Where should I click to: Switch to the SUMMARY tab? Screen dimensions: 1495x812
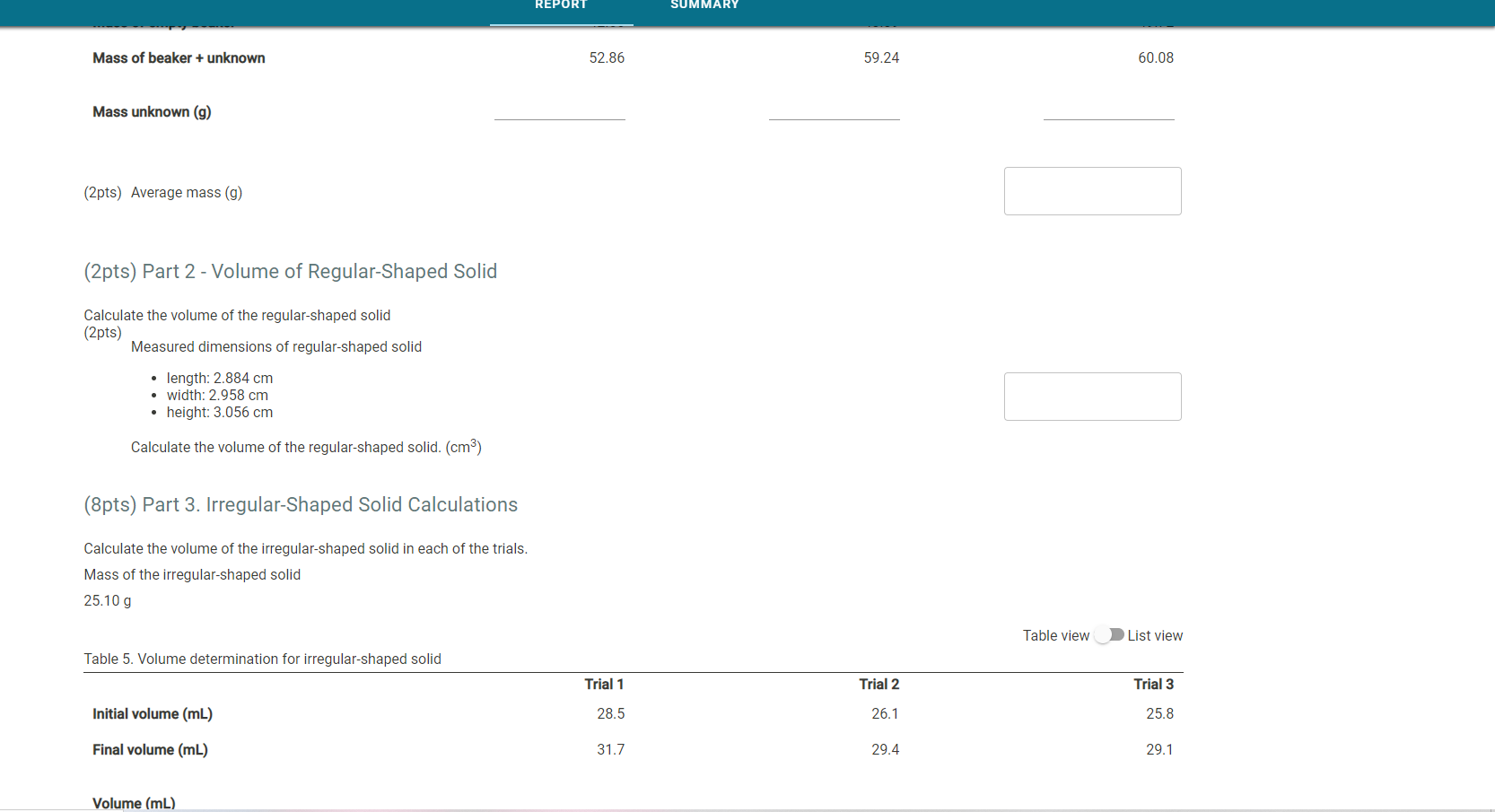(x=704, y=5)
